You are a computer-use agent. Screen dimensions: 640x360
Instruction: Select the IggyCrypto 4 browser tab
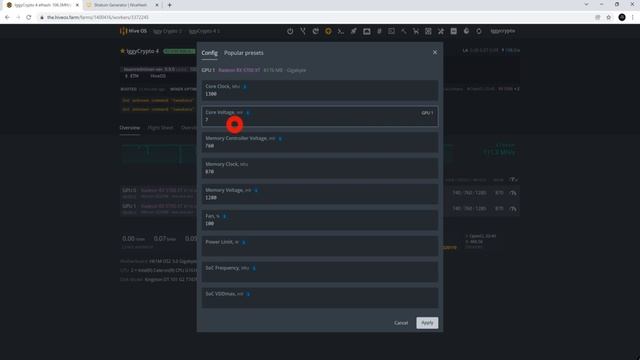(x=42, y=5)
